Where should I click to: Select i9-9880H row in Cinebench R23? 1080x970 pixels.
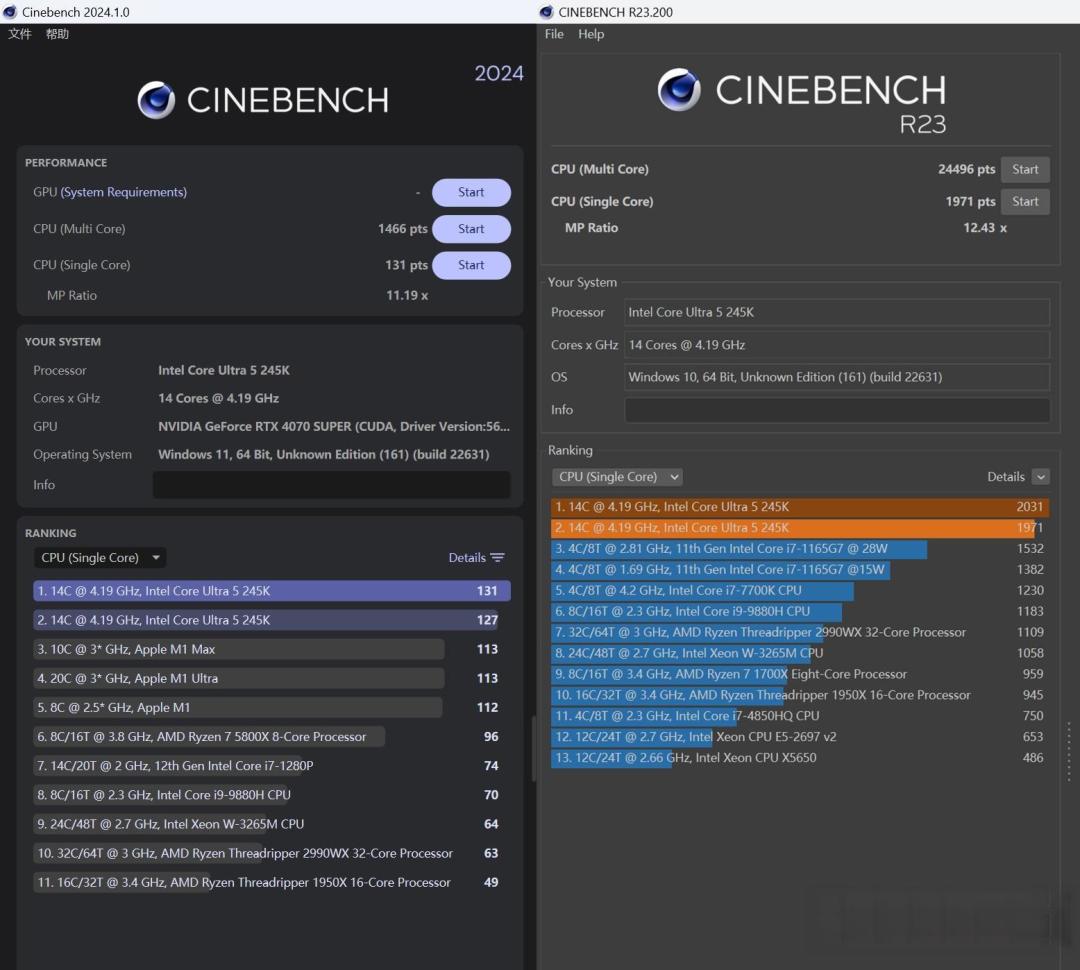pos(800,611)
